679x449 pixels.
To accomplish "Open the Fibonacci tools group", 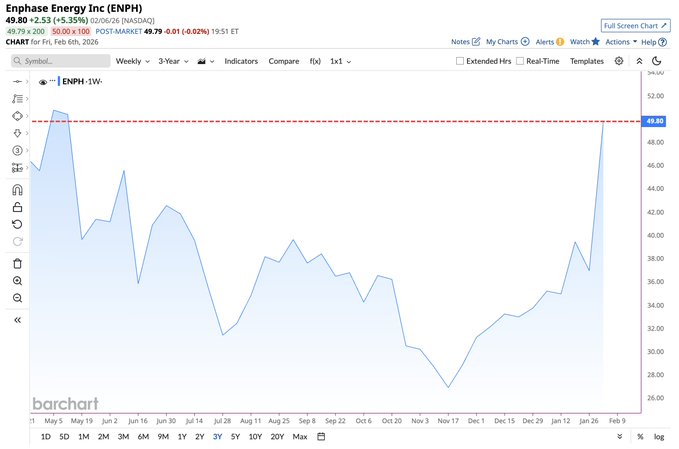I will point(17,99).
